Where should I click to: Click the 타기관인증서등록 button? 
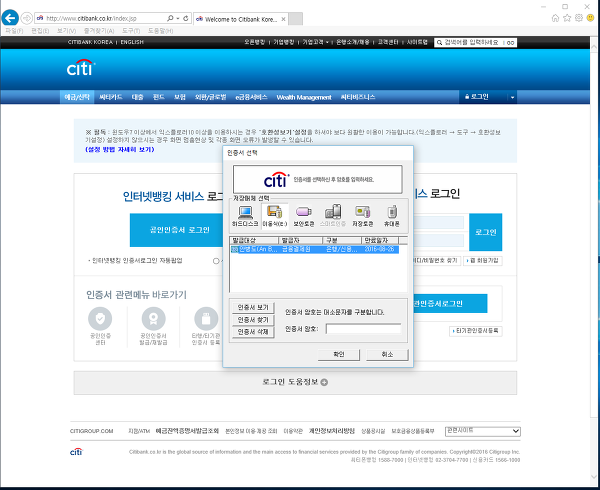(476, 331)
